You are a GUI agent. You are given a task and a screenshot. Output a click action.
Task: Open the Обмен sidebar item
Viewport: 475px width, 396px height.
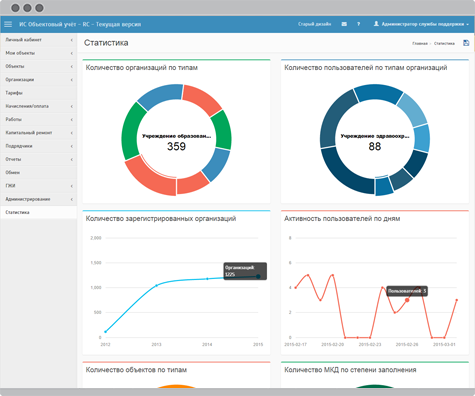39,173
